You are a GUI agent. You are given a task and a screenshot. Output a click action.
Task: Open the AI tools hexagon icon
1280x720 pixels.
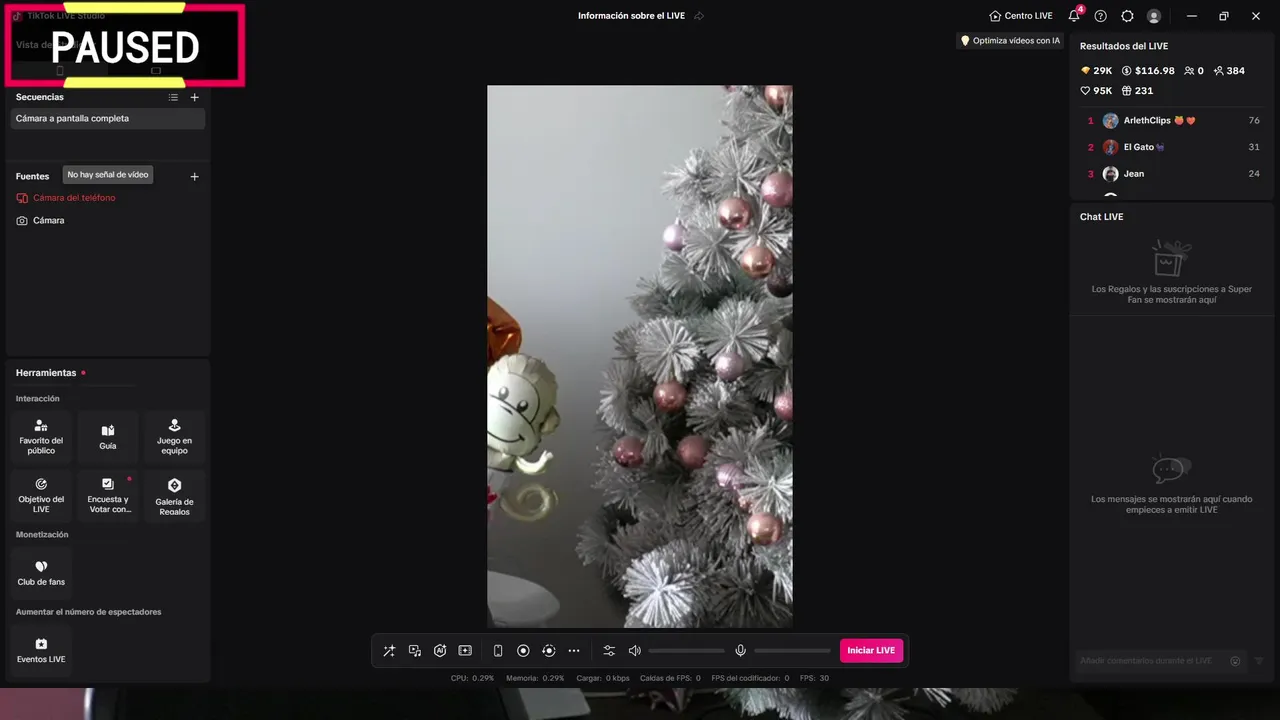[x=440, y=651]
